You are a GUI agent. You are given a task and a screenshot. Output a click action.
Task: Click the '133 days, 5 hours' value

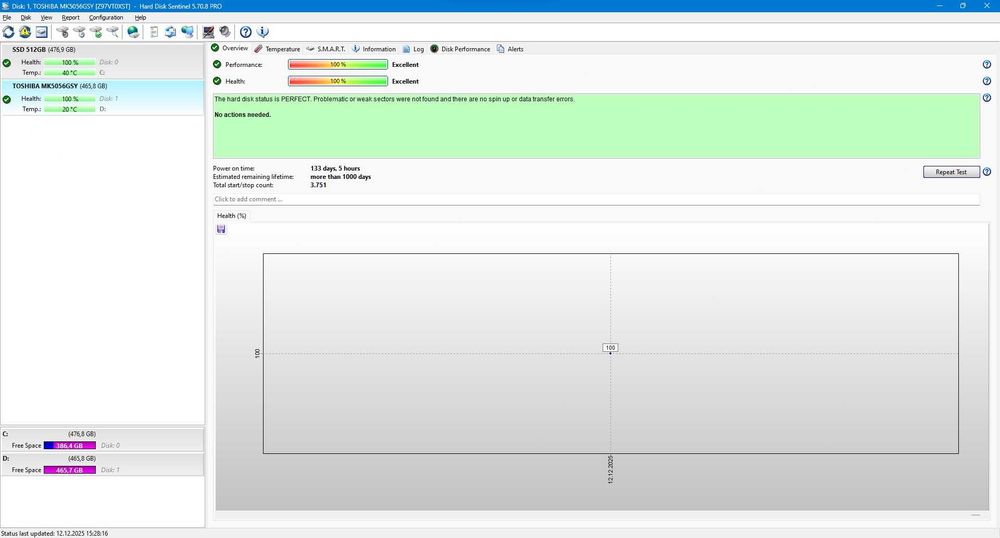click(335, 168)
